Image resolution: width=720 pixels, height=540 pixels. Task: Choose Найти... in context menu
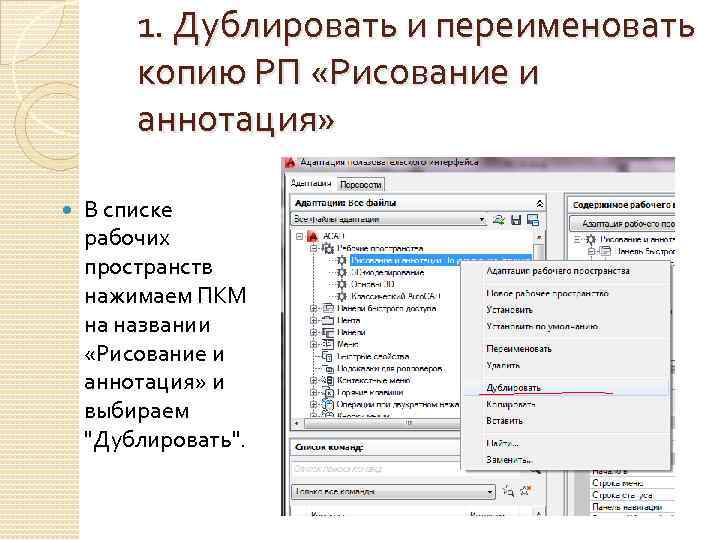(x=502, y=443)
